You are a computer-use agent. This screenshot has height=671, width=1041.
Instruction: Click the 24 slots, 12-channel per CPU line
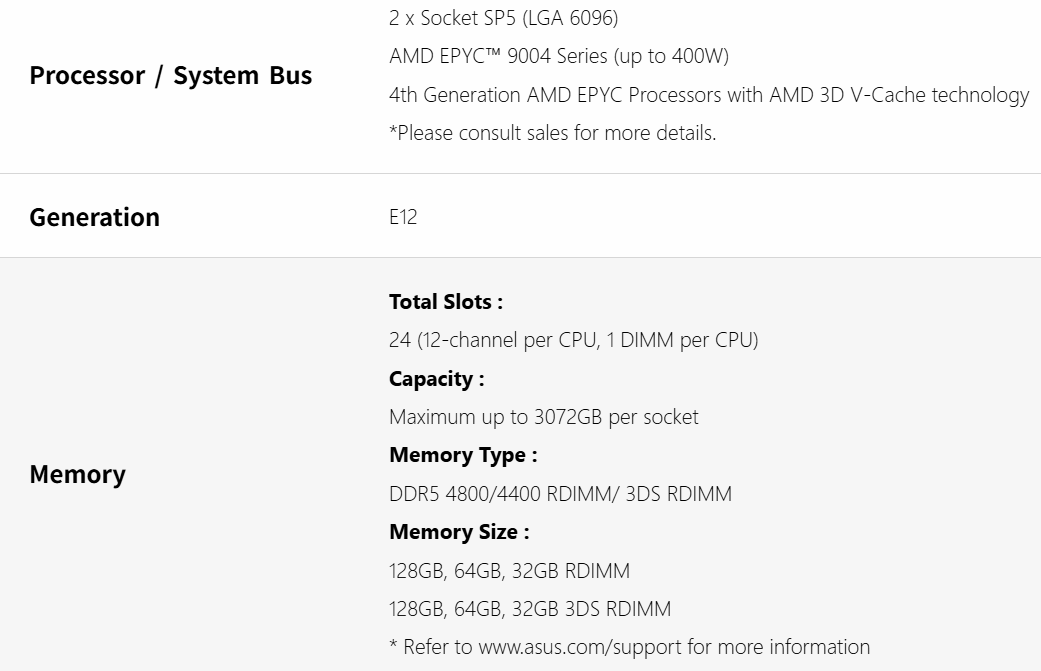point(573,340)
